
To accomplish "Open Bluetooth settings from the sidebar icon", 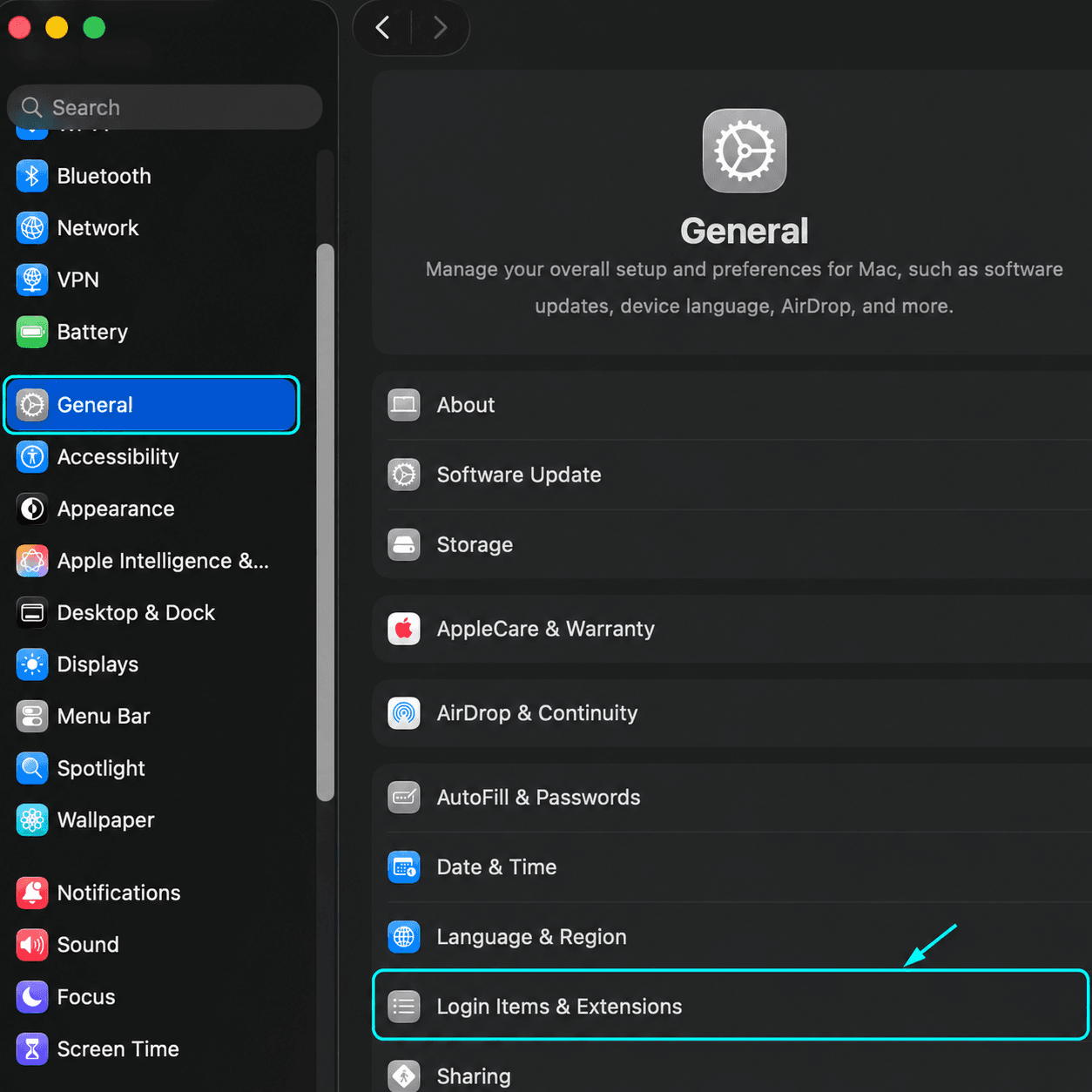I will tap(32, 176).
